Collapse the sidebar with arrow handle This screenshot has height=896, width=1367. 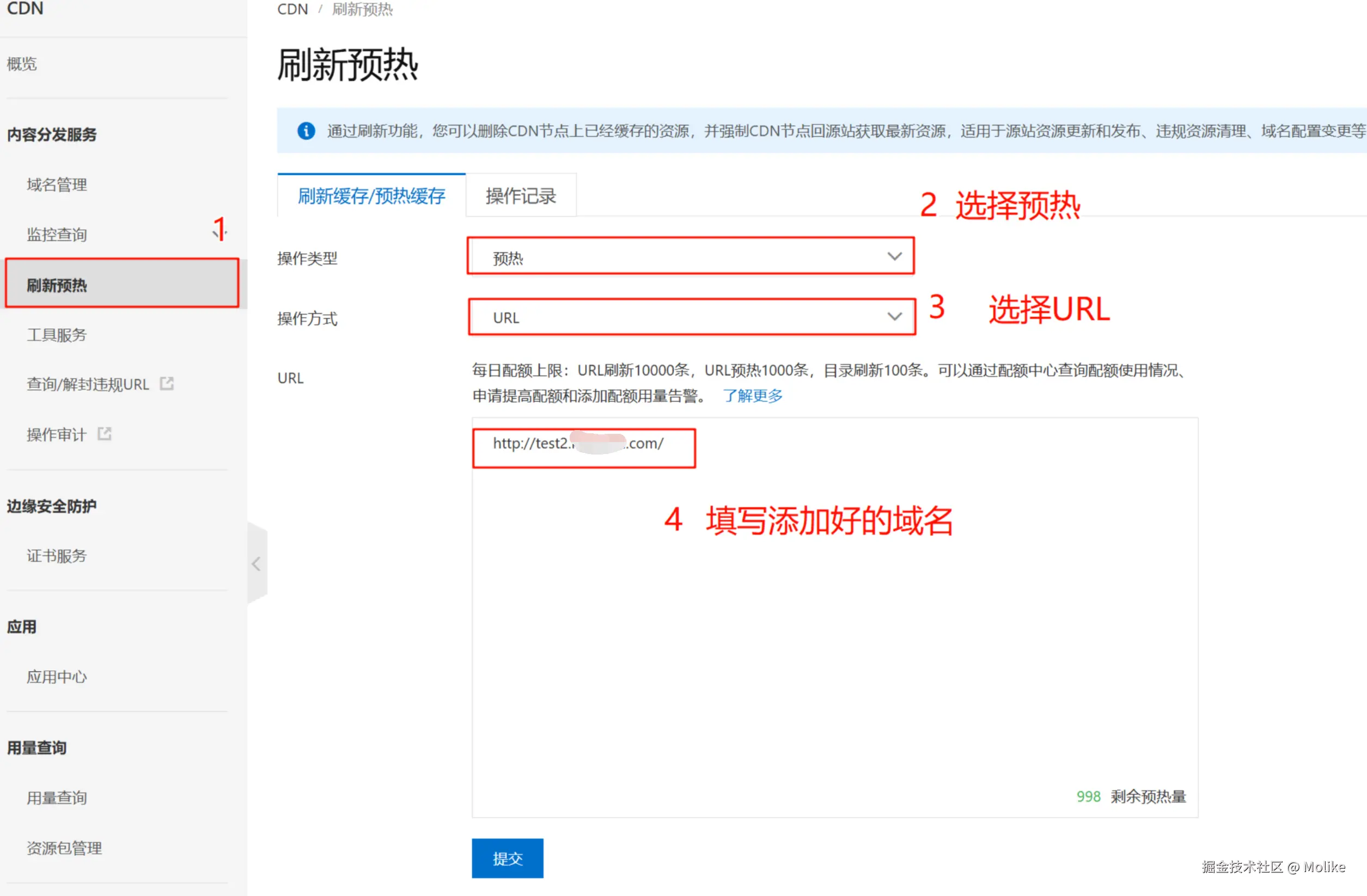click(257, 563)
